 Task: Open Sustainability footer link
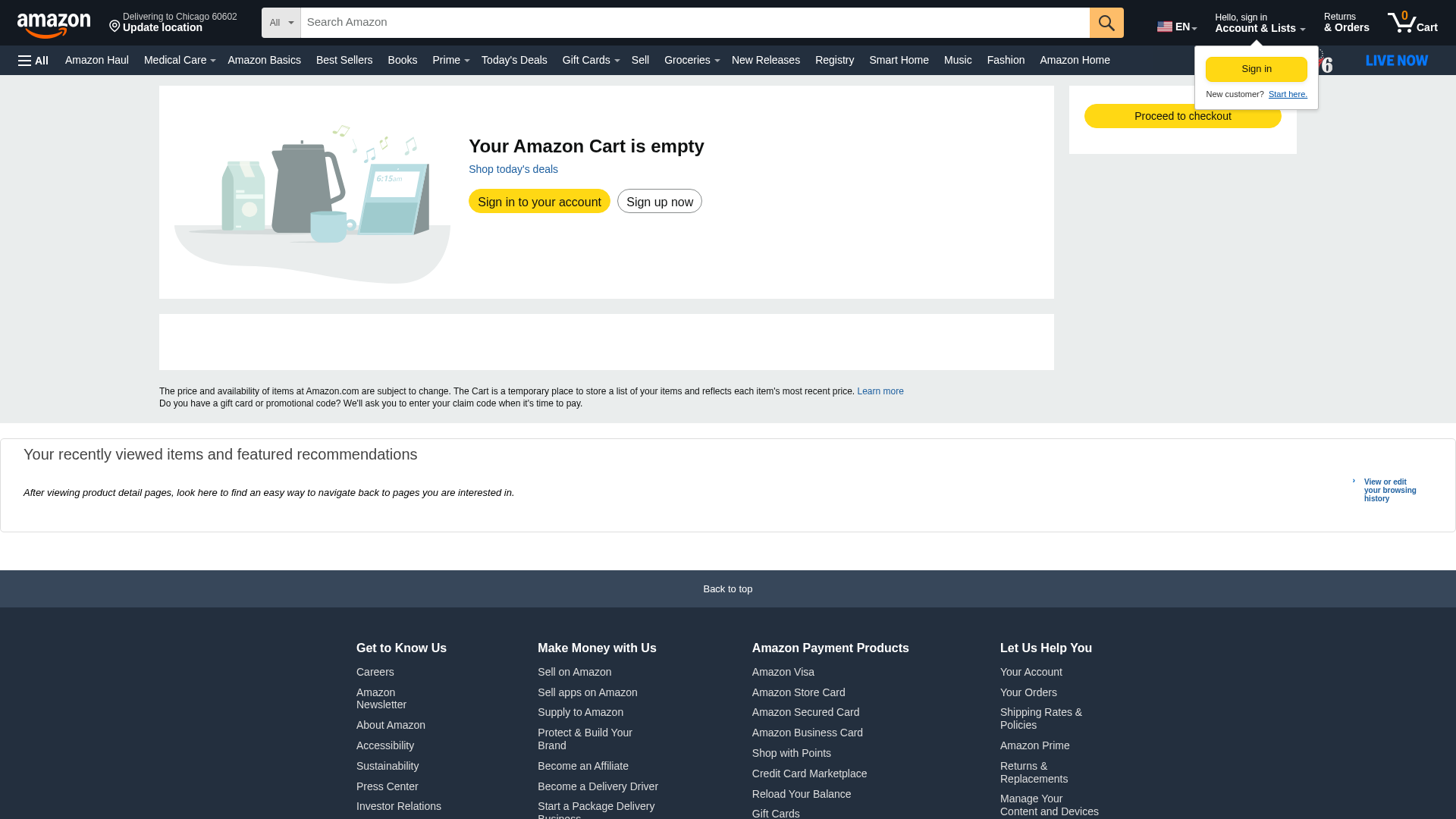tap(388, 766)
